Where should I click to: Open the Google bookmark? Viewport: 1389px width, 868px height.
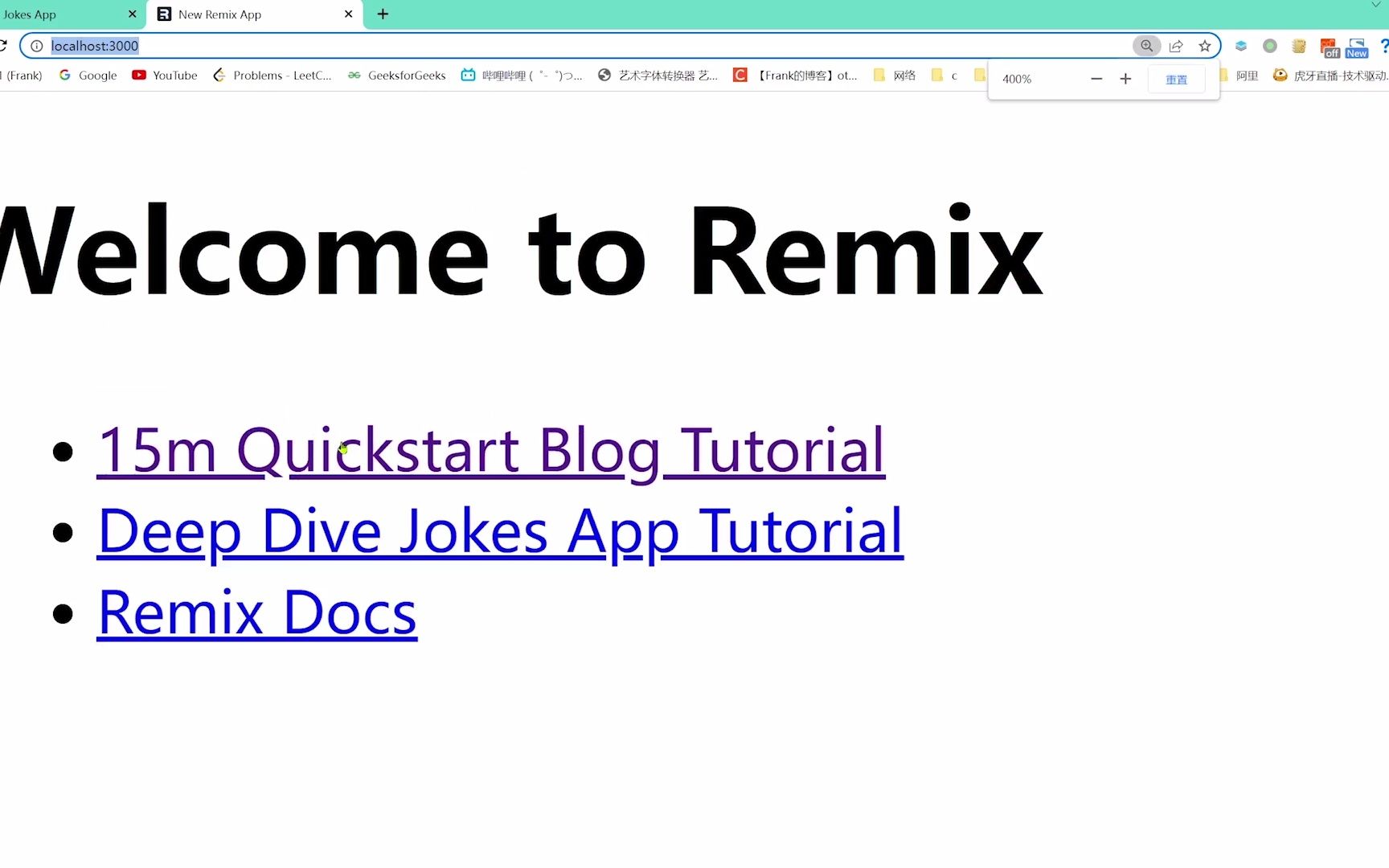coord(88,75)
